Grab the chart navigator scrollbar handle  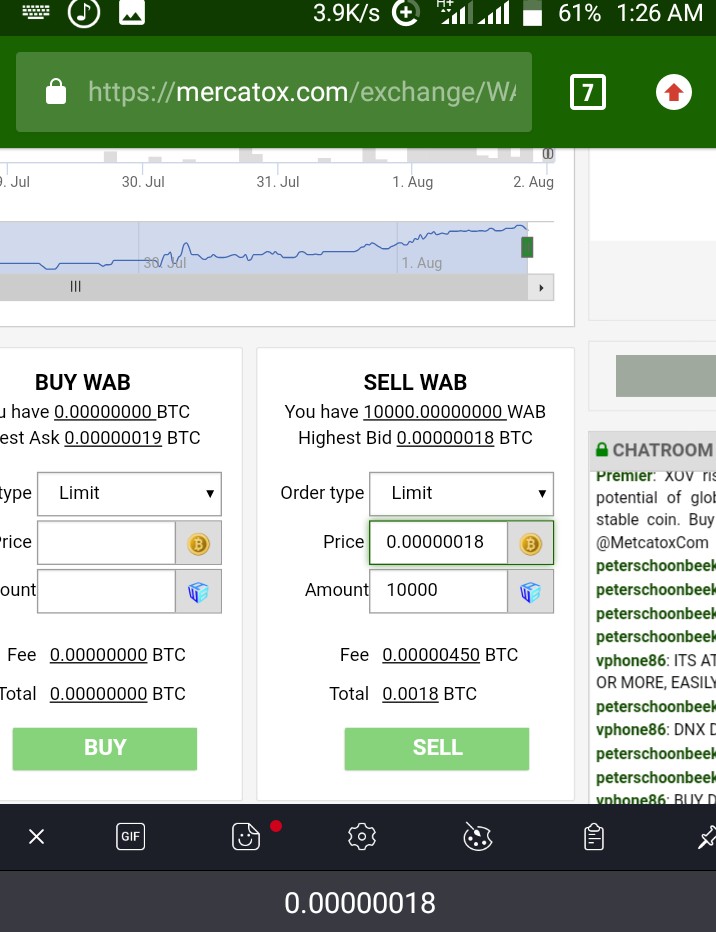pyautogui.click(x=75, y=287)
